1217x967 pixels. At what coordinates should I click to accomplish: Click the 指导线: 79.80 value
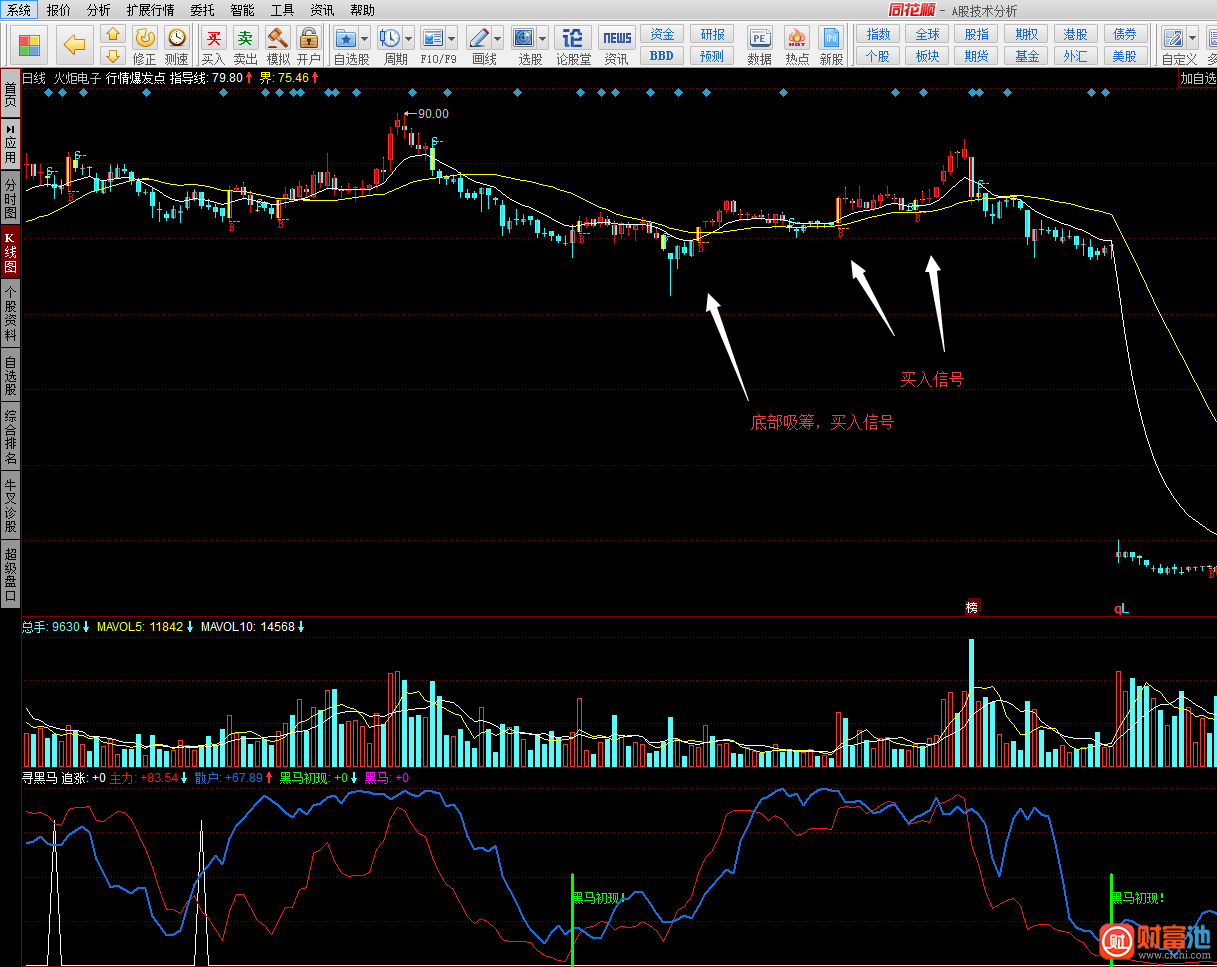pyautogui.click(x=206, y=77)
